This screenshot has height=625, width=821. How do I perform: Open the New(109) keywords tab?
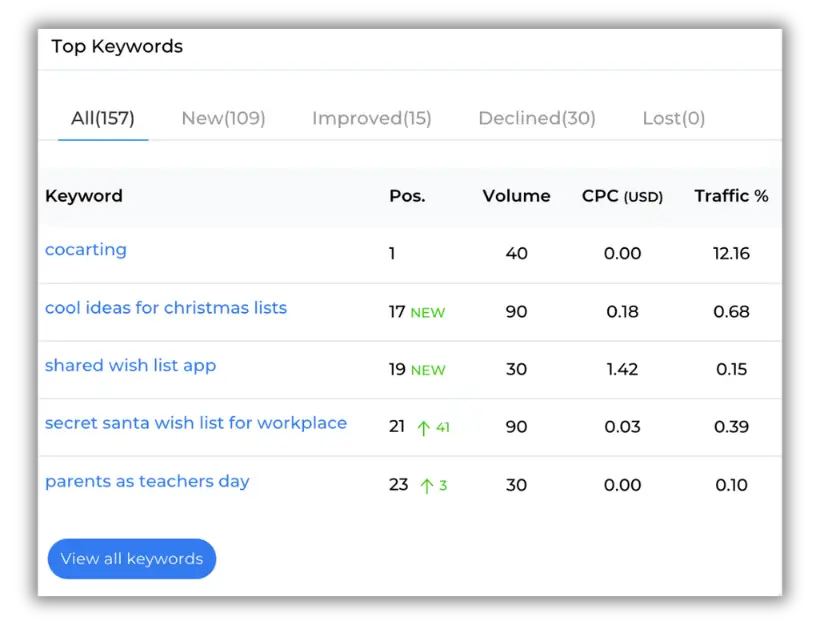point(223,117)
